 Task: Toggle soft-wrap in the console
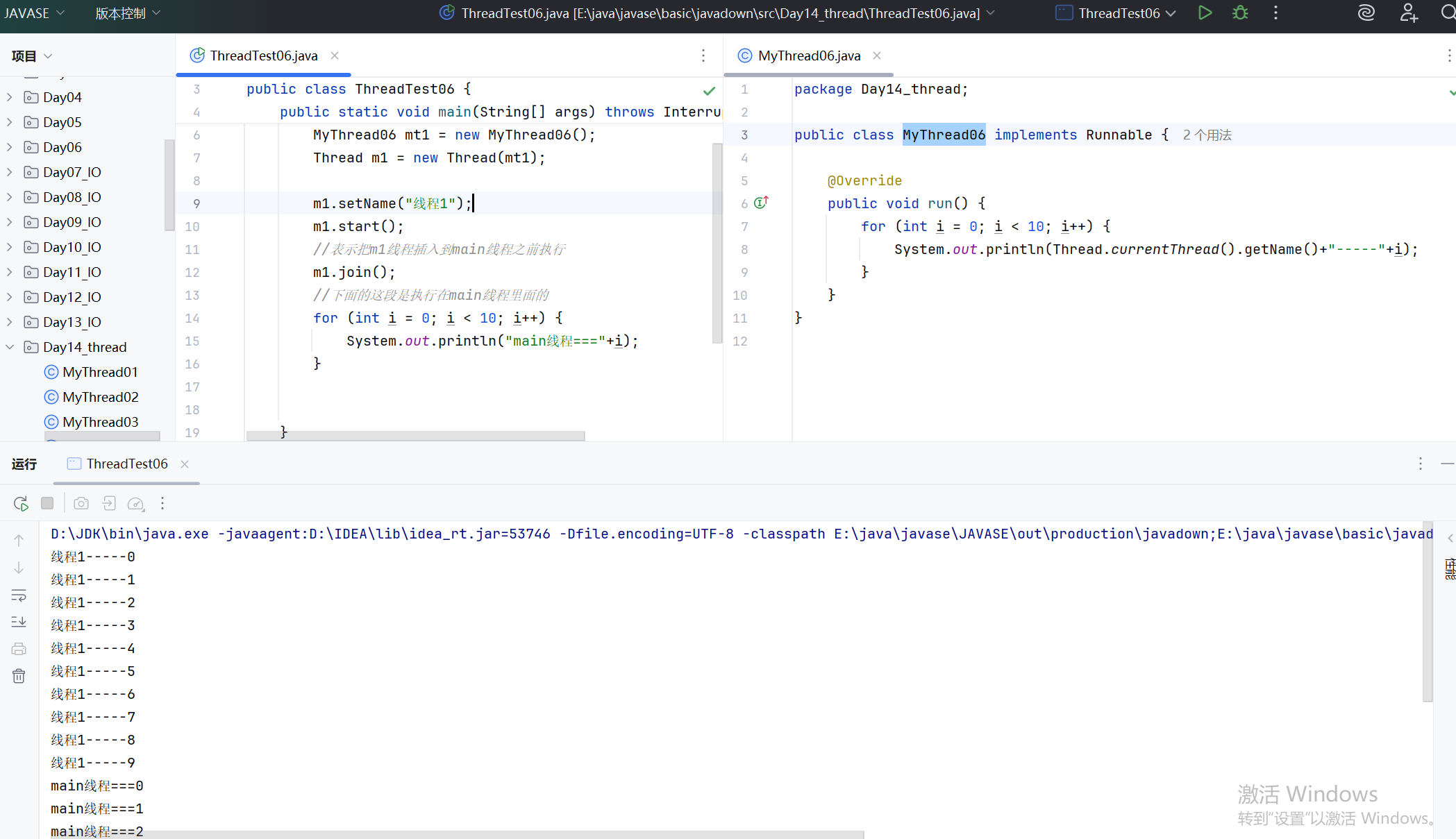(x=19, y=595)
